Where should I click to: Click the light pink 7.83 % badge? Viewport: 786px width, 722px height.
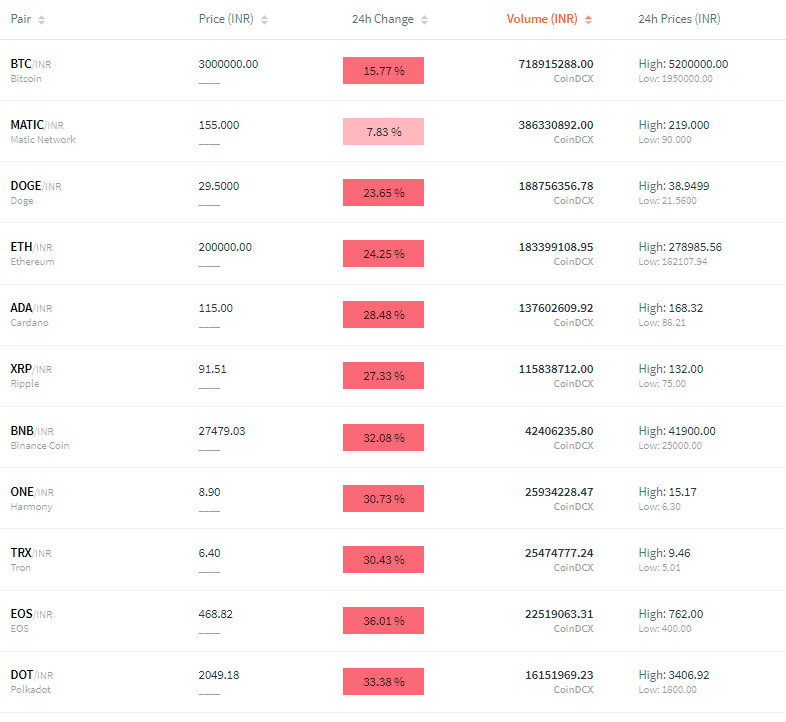(383, 132)
